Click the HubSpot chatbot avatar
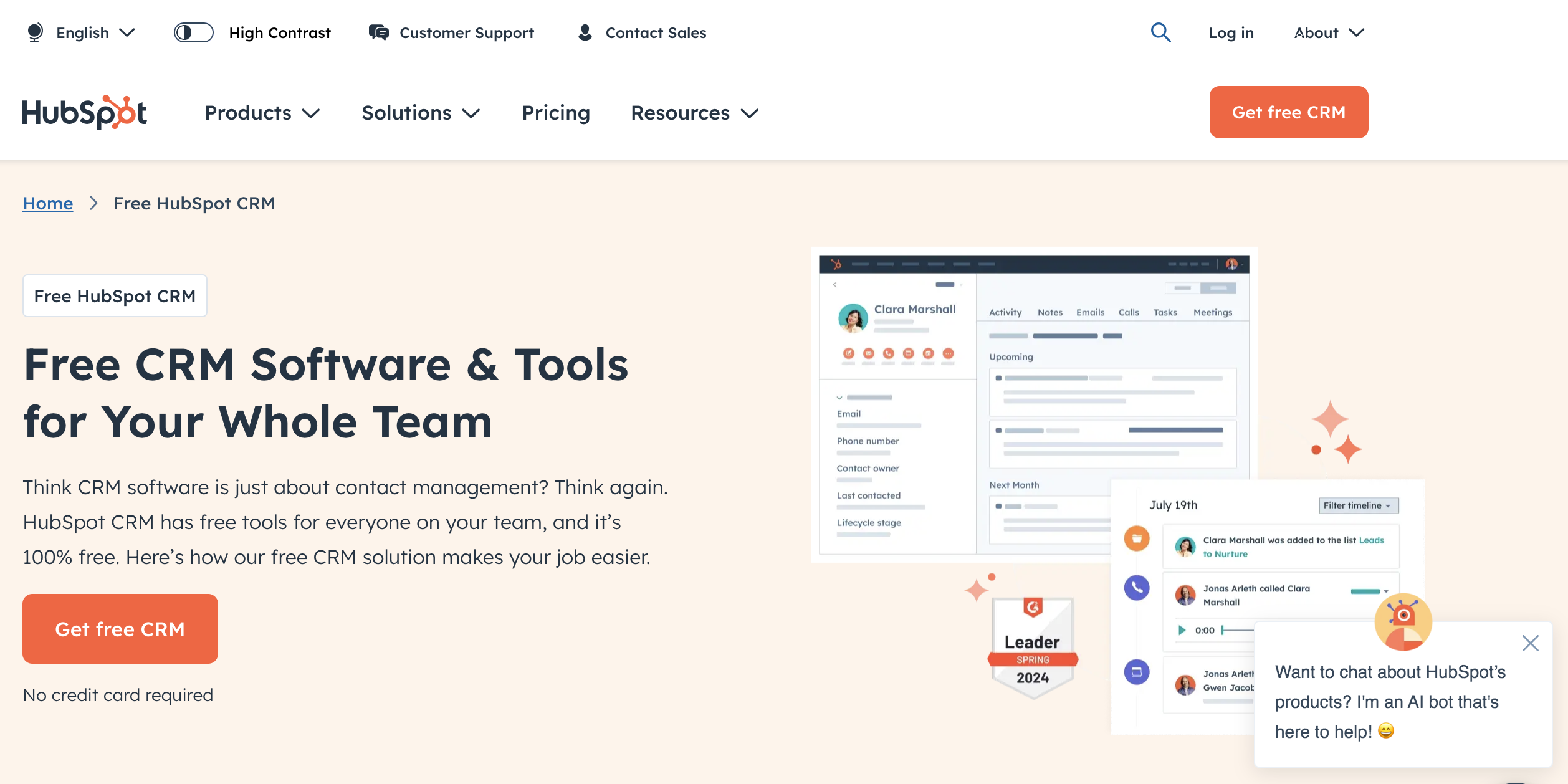Image resolution: width=1568 pixels, height=784 pixels. [1403, 621]
